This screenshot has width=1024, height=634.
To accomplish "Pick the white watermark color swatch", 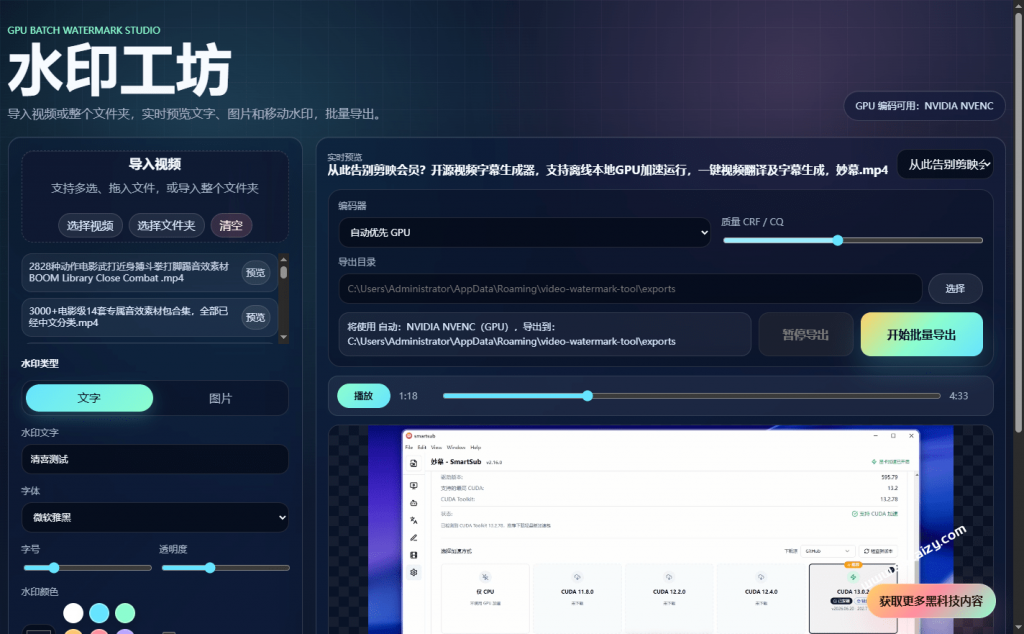I will [73, 613].
